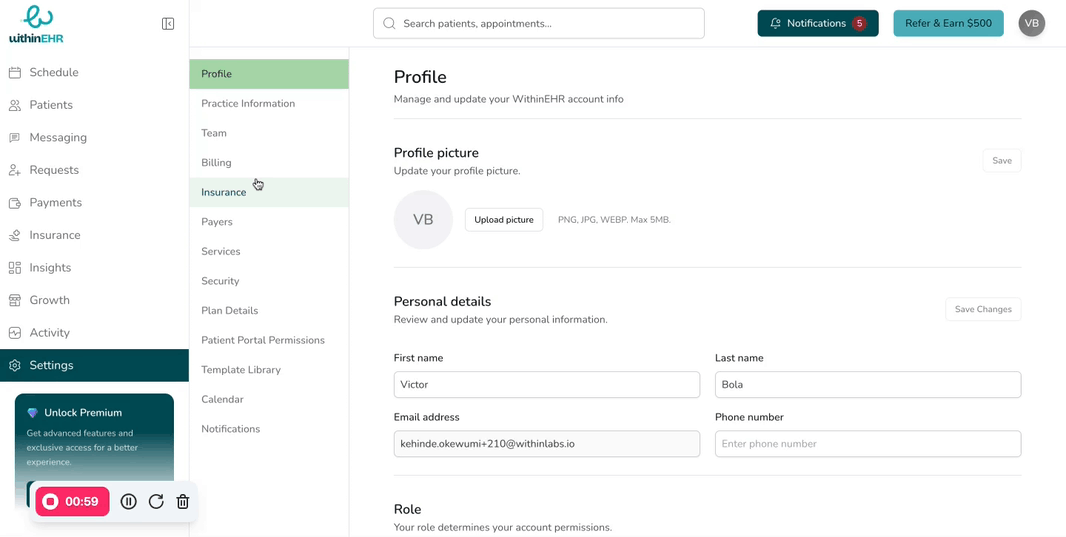Image resolution: width=1066 pixels, height=537 pixels.
Task: Click the Messaging icon in sidebar
Action: click(15, 138)
